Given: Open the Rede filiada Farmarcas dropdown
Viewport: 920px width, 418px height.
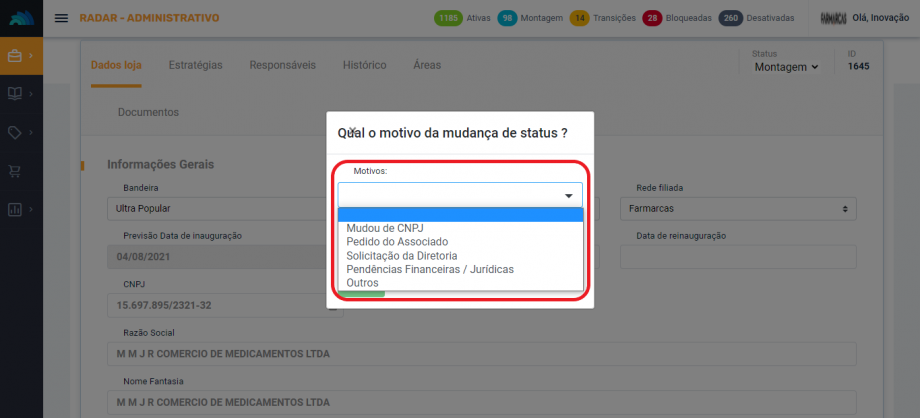Looking at the screenshot, I should [737, 209].
